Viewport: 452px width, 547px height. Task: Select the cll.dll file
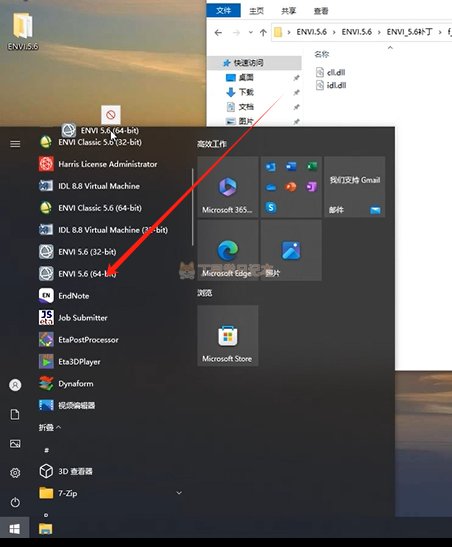(x=331, y=72)
